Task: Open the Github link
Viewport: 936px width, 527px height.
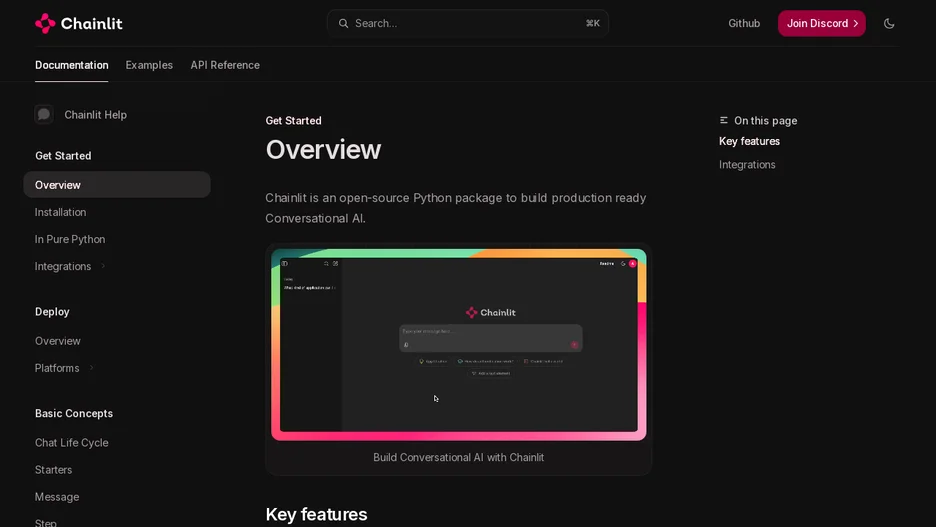Action: coord(744,23)
